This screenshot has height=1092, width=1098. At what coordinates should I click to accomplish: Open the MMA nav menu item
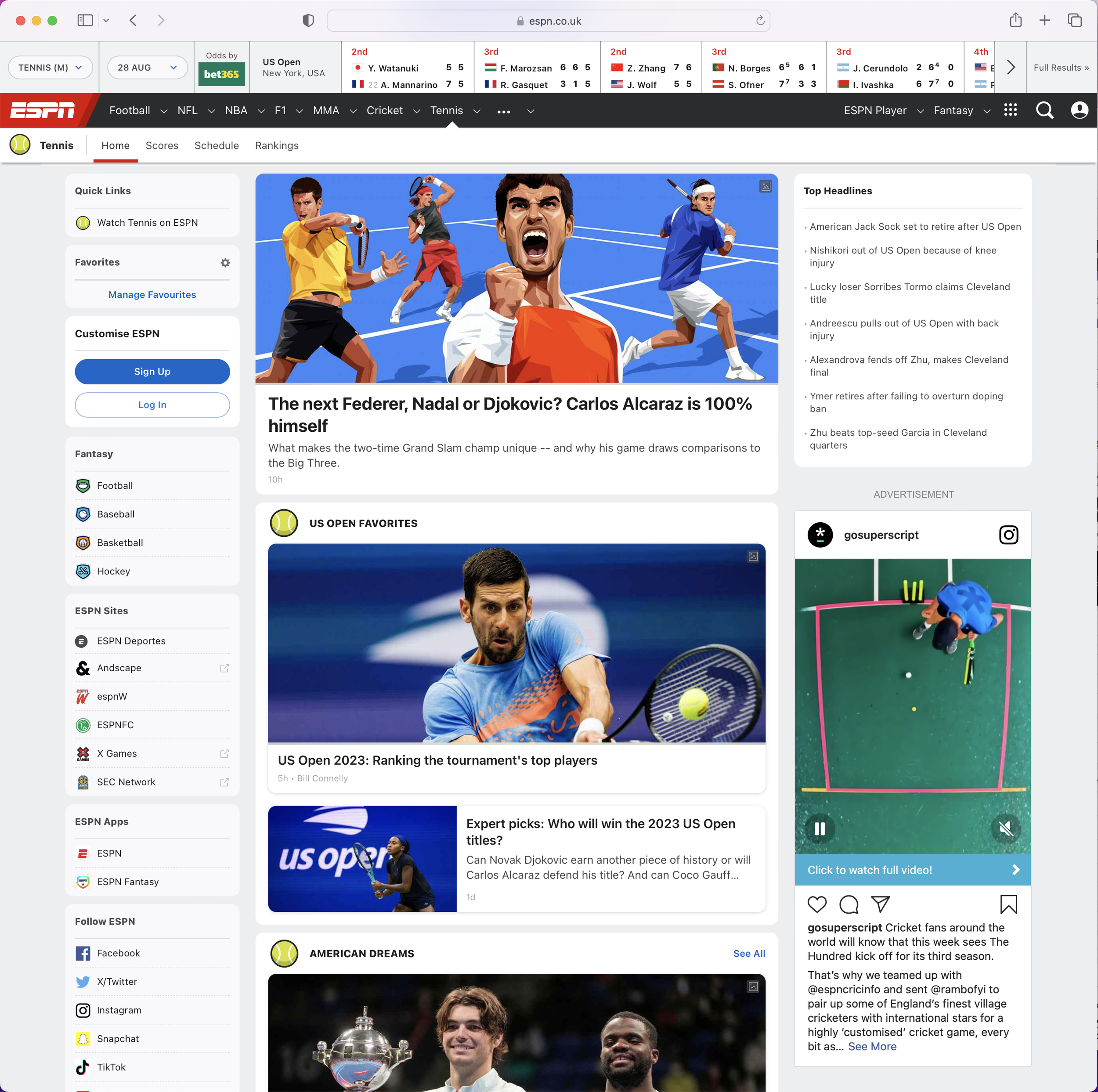click(x=326, y=110)
